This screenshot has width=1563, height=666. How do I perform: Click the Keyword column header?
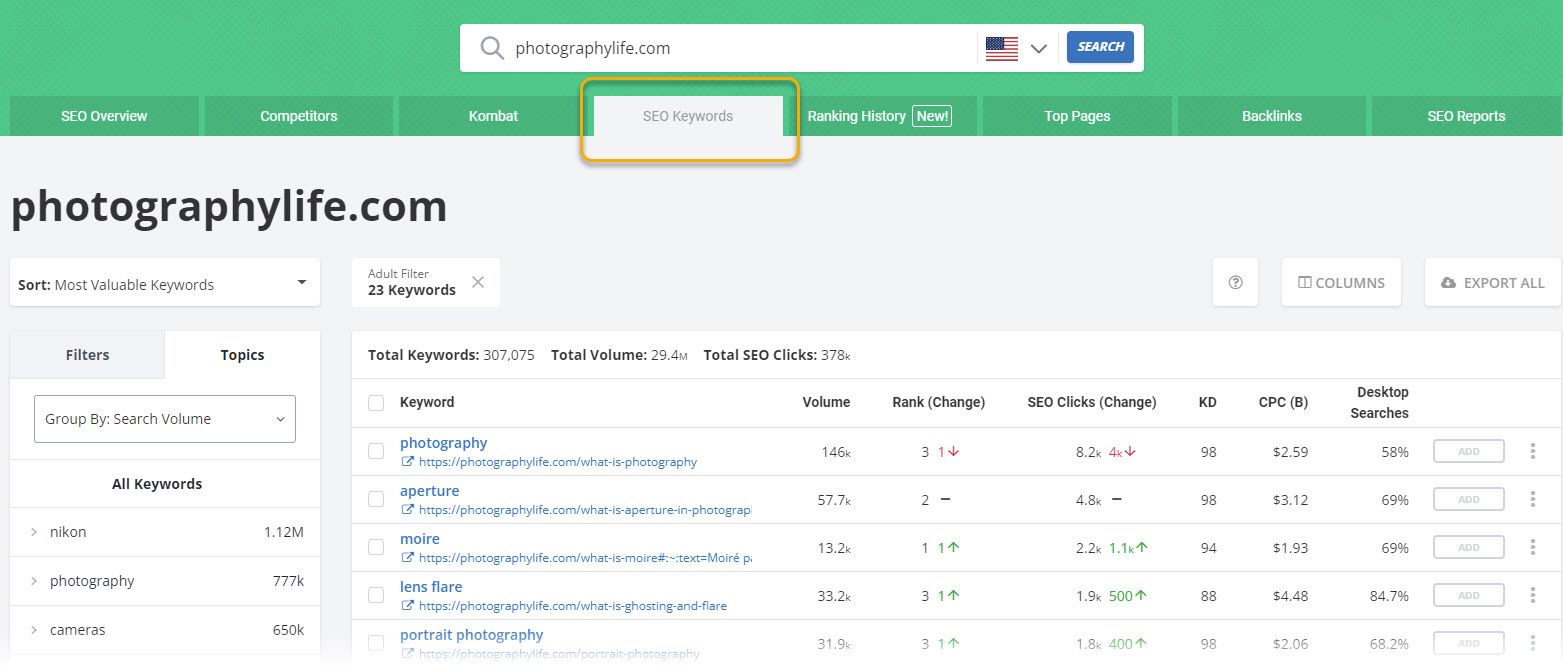tap(427, 402)
